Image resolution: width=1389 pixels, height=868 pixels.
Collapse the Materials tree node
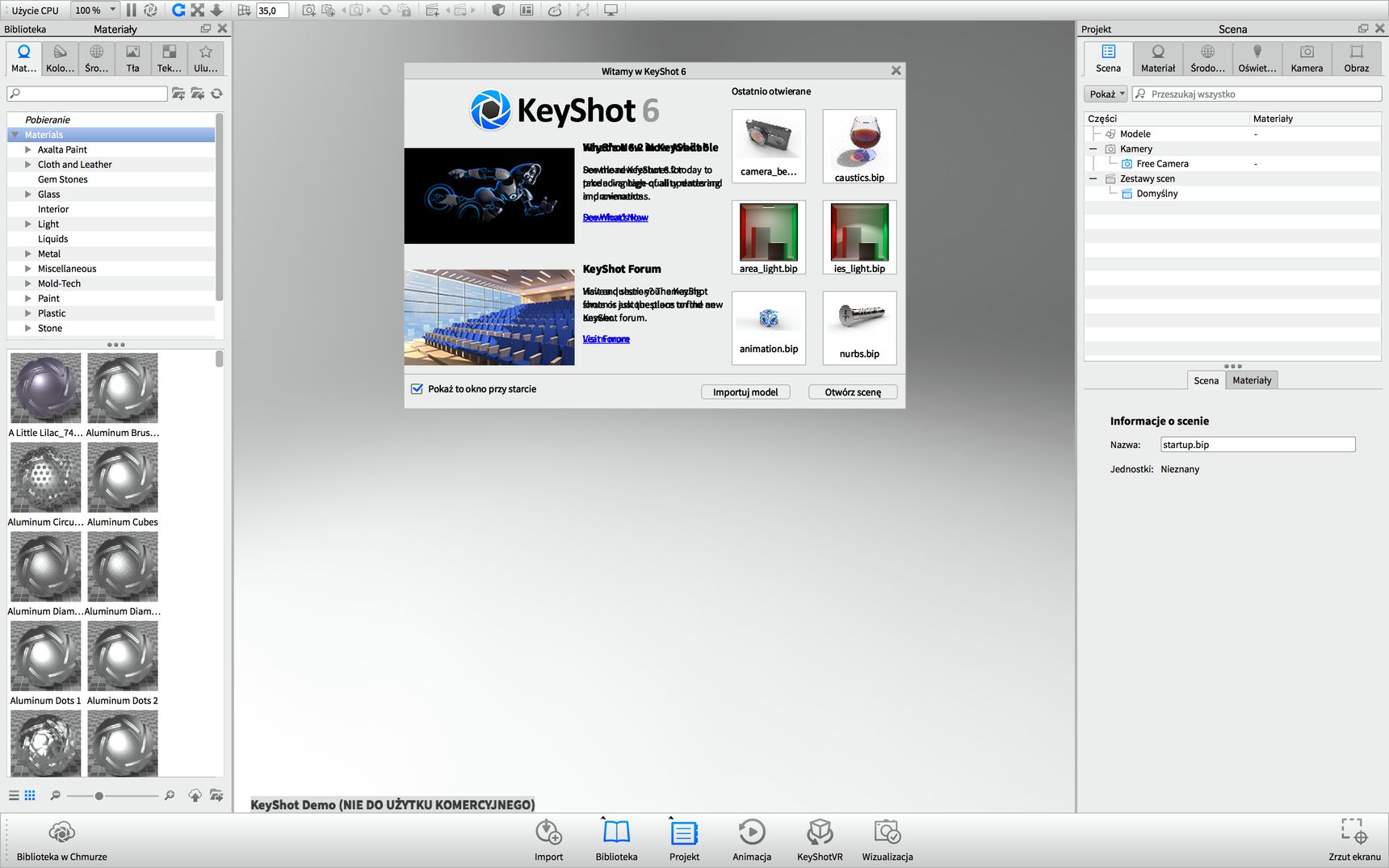click(15, 135)
